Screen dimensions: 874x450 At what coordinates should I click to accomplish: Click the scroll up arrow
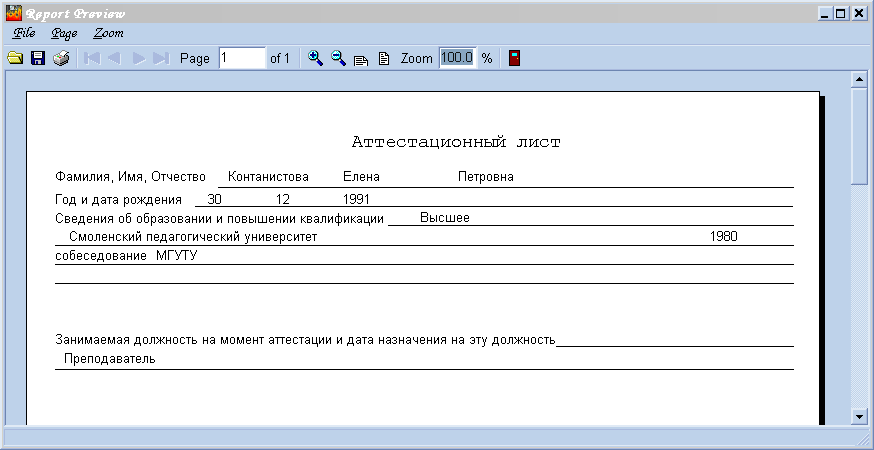[x=860, y=80]
